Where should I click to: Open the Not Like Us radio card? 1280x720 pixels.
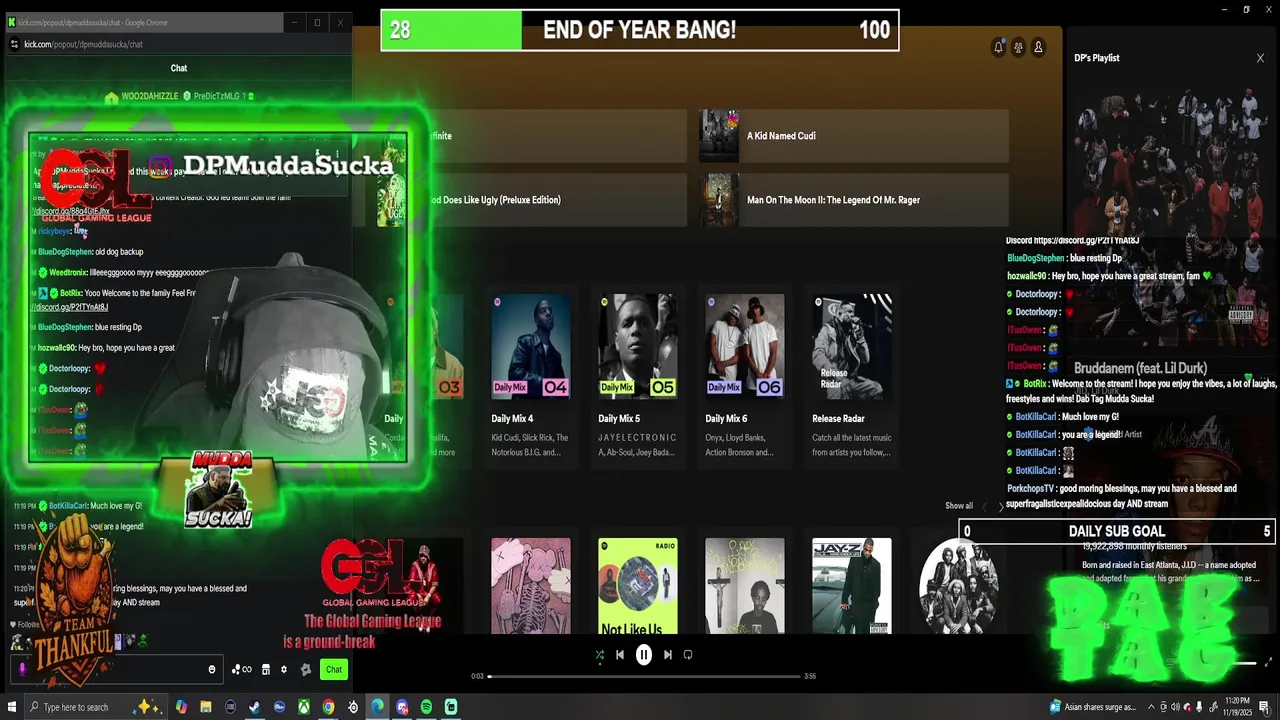637,586
